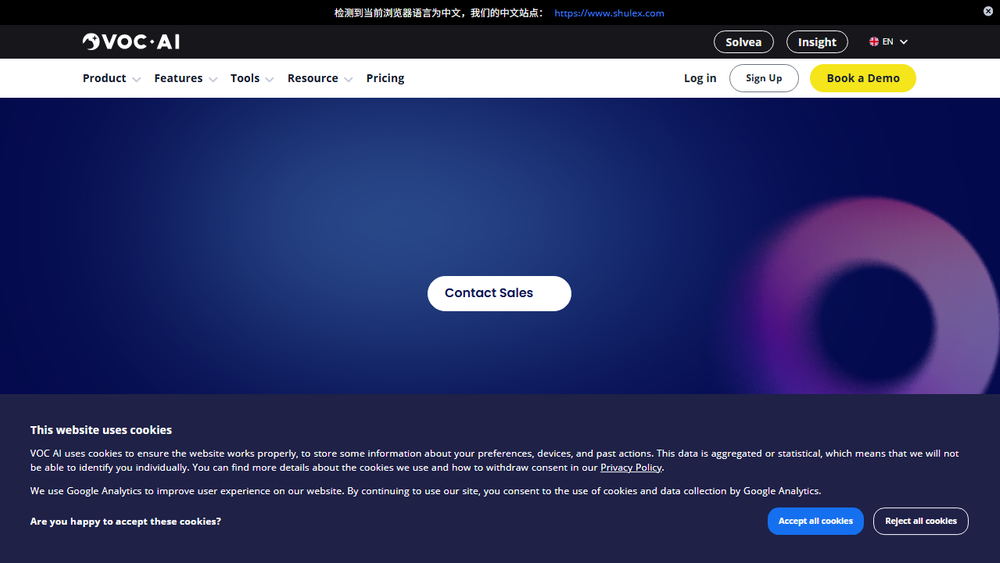
Task: Click the Log in link
Action: (700, 78)
